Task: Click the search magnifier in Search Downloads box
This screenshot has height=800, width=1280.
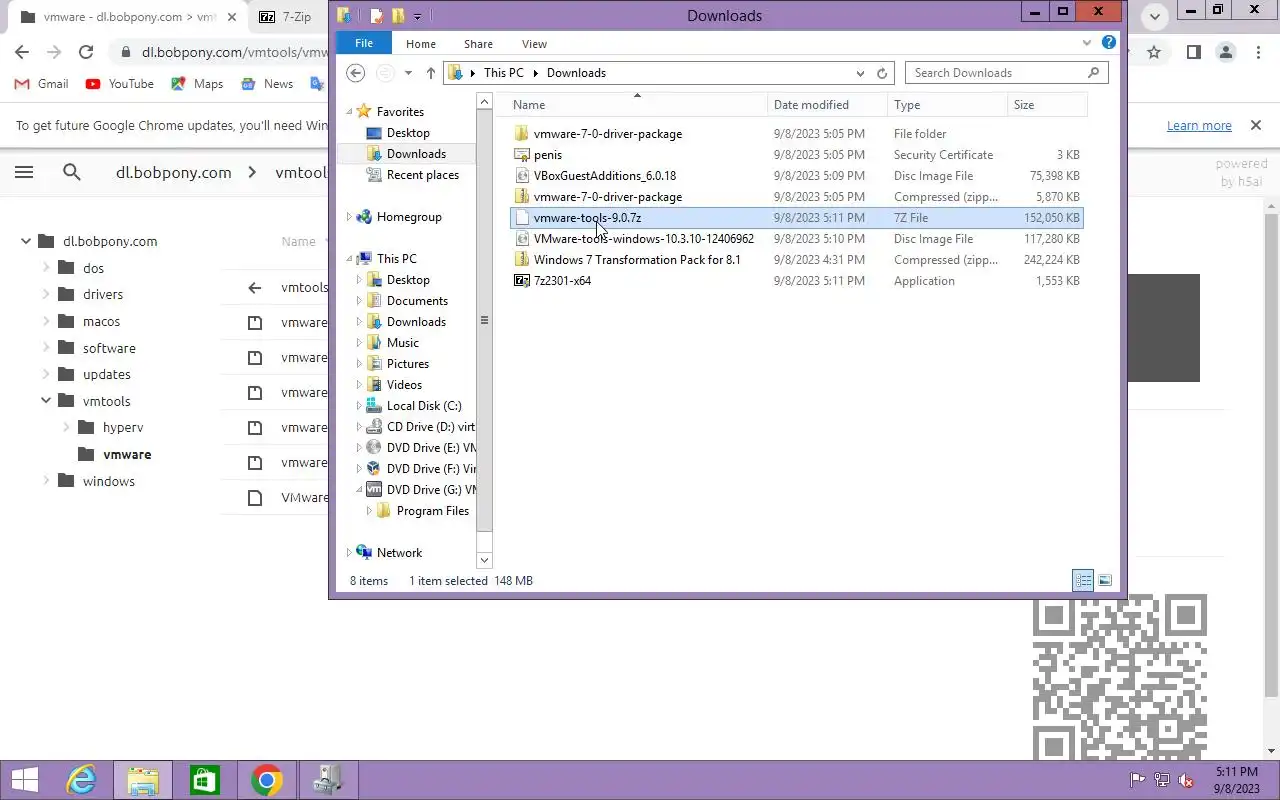Action: [x=1094, y=73]
